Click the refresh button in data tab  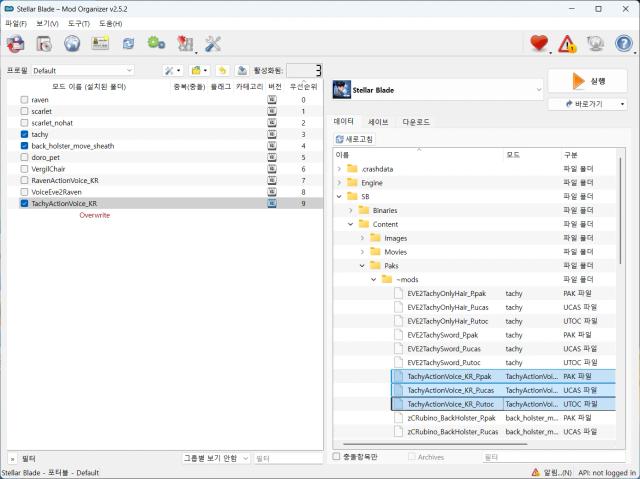(x=354, y=139)
